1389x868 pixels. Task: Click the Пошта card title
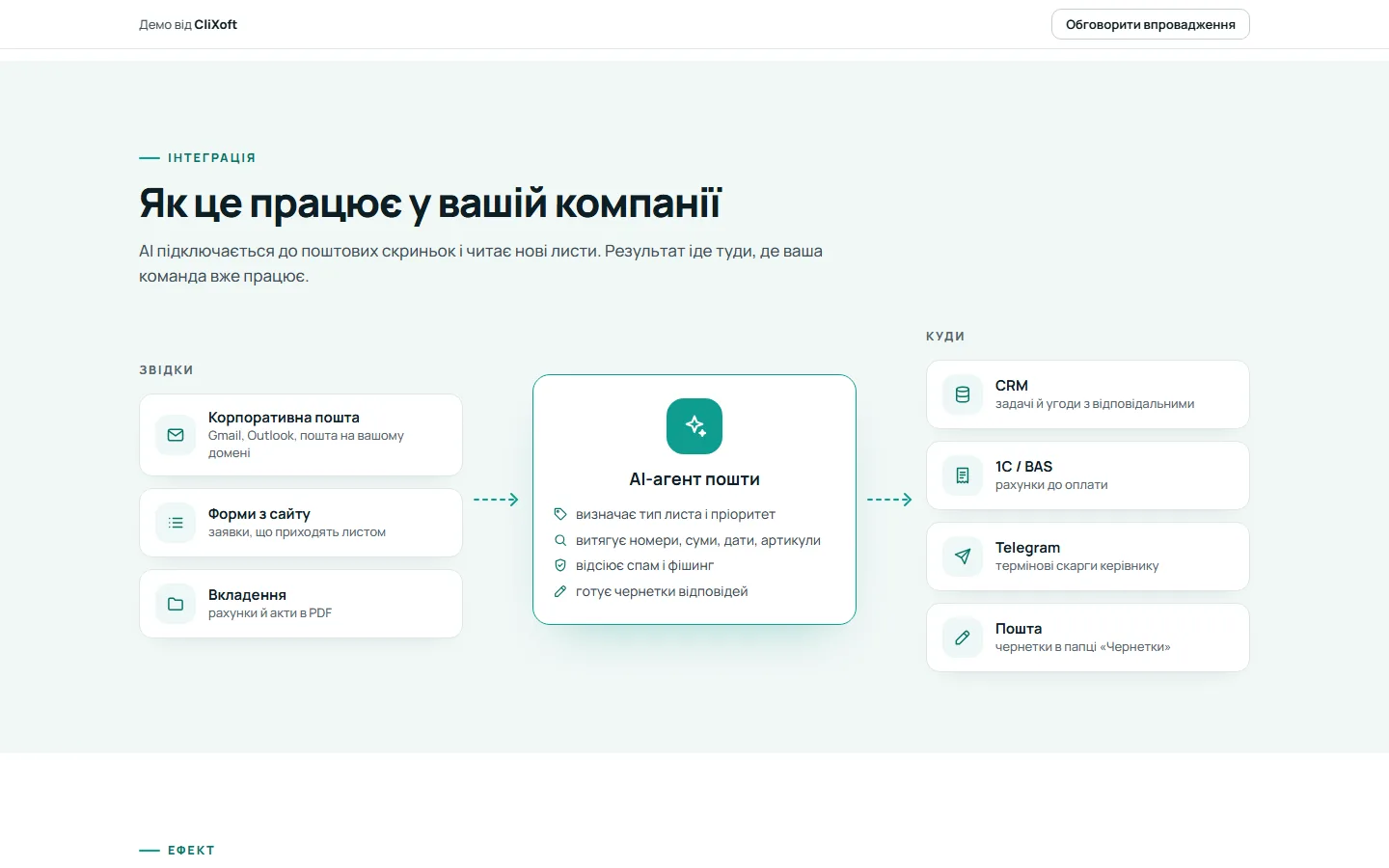[1019, 629]
